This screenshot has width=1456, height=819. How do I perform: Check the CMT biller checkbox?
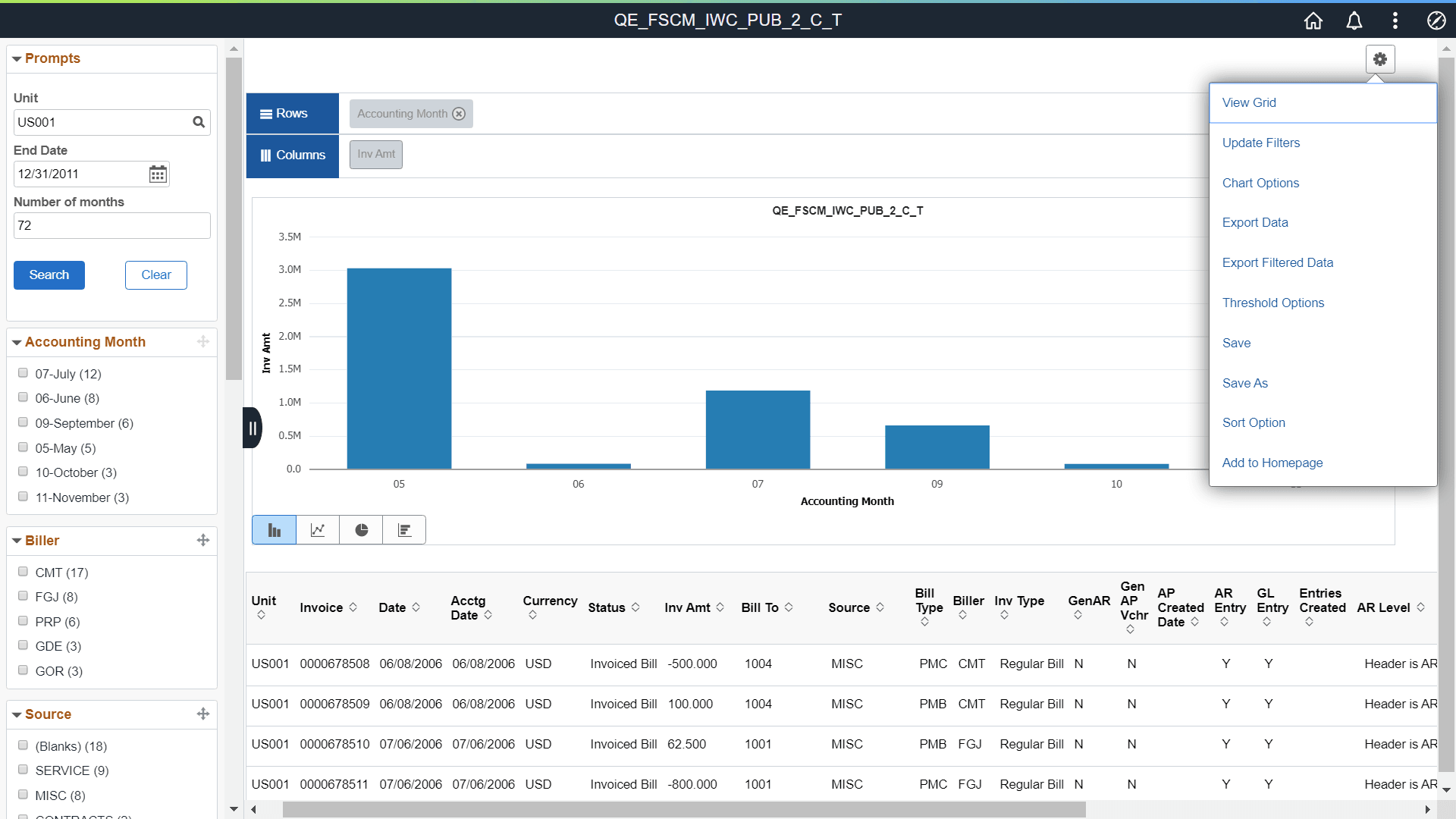click(23, 572)
